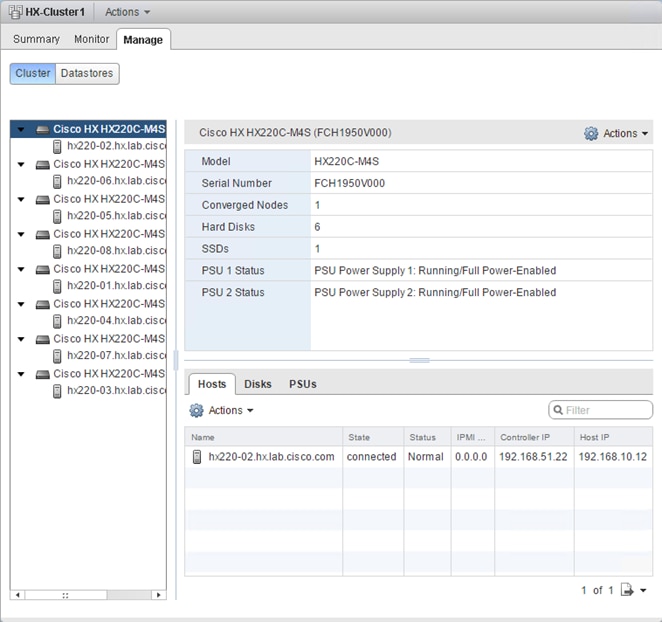Click the controller IP 192.168.51.22 cell
The image size is (662, 622).
pyautogui.click(x=533, y=457)
